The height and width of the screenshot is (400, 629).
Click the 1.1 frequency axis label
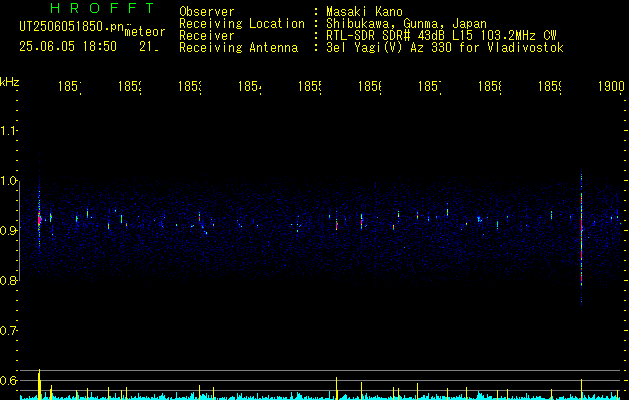click(x=8, y=131)
